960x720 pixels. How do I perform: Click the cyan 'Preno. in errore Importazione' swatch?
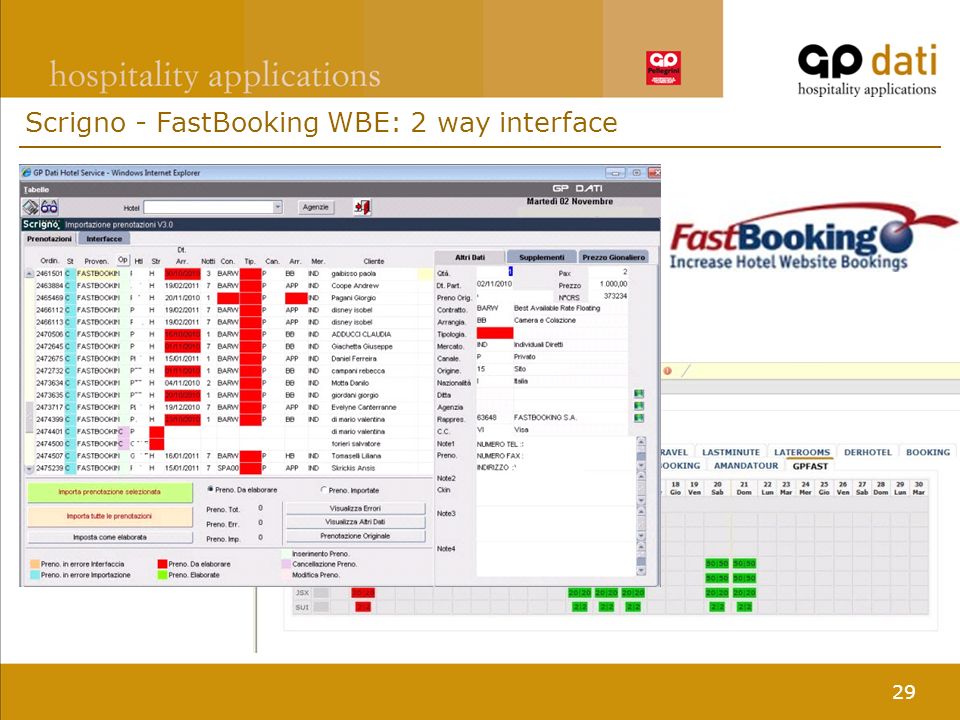tap(35, 575)
